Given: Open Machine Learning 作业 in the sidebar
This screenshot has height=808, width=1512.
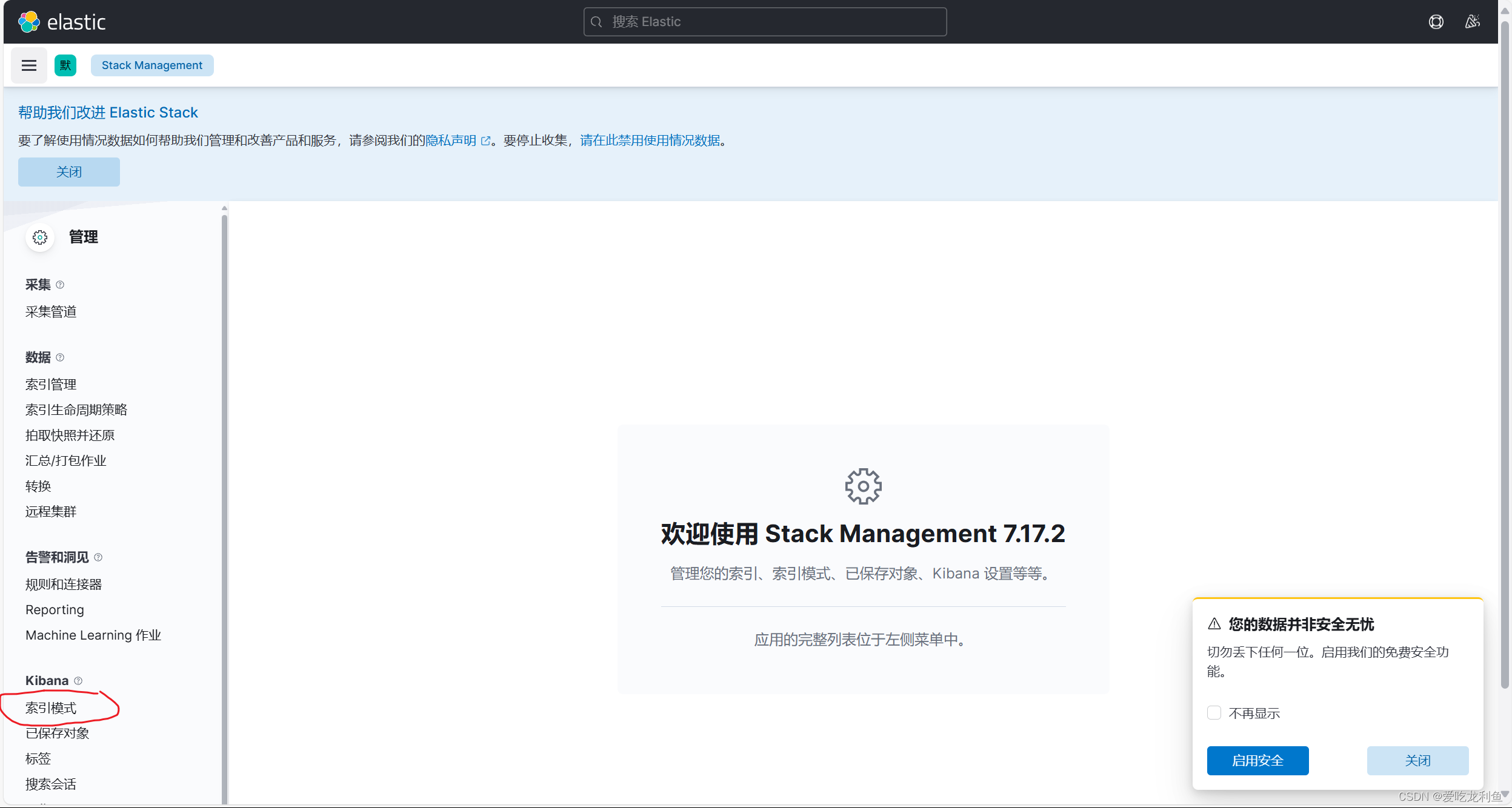Looking at the screenshot, I should (93, 635).
